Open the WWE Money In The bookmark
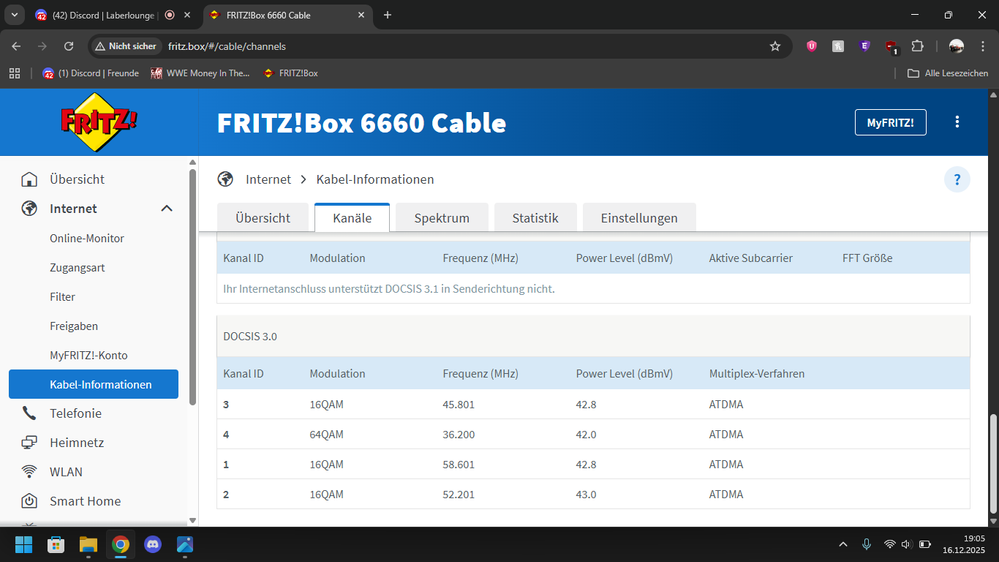The image size is (999, 562). [x=200, y=73]
